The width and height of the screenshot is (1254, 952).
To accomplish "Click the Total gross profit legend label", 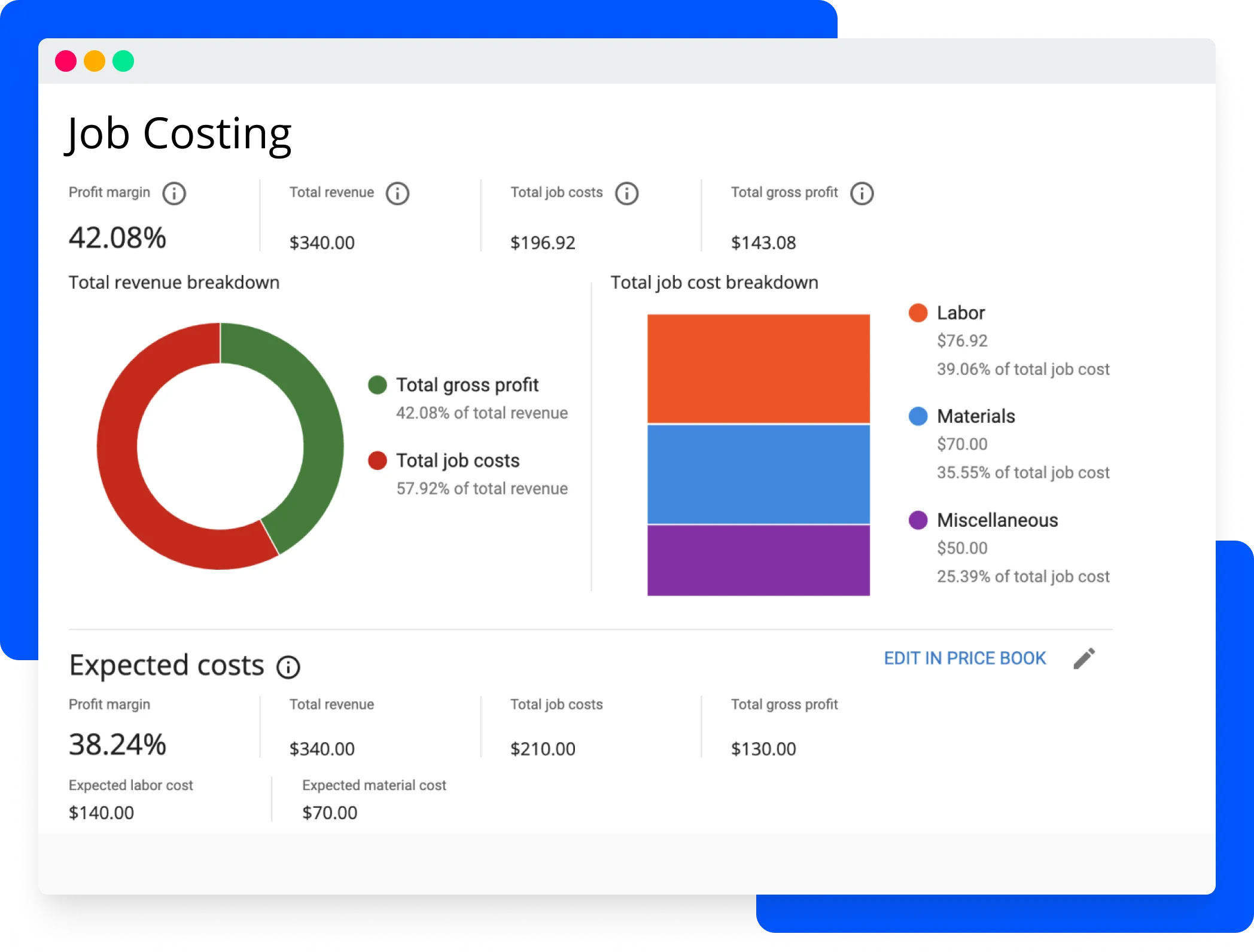I will (467, 385).
